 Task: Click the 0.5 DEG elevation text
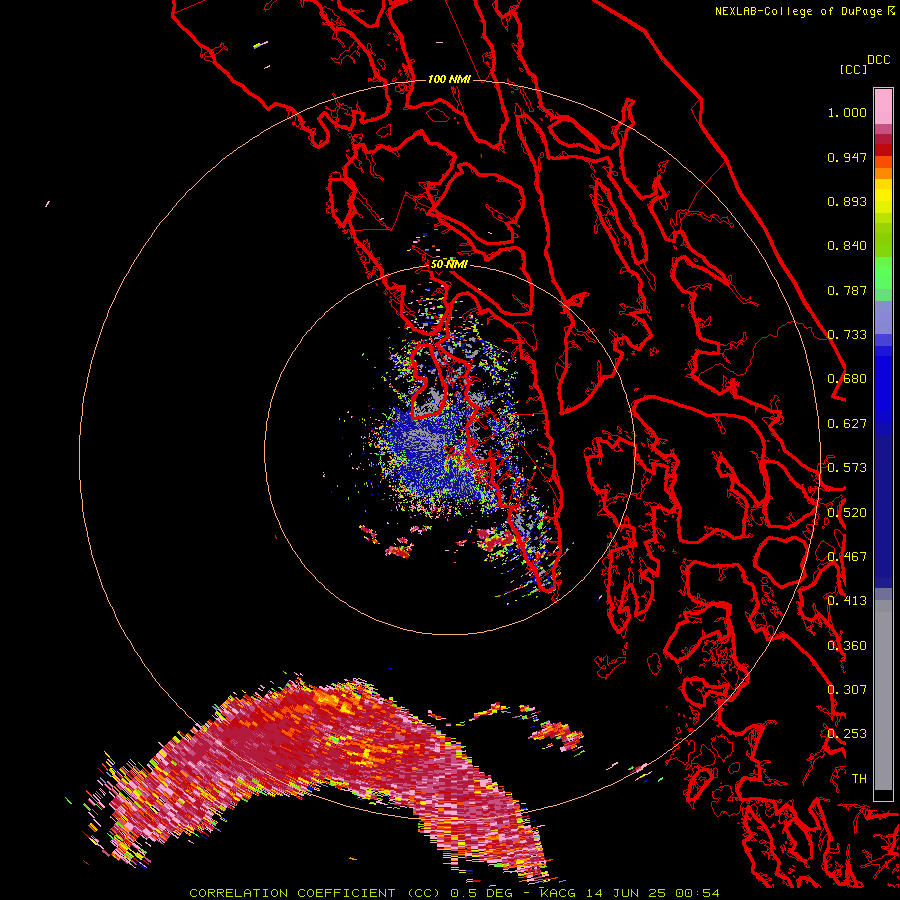(482, 893)
